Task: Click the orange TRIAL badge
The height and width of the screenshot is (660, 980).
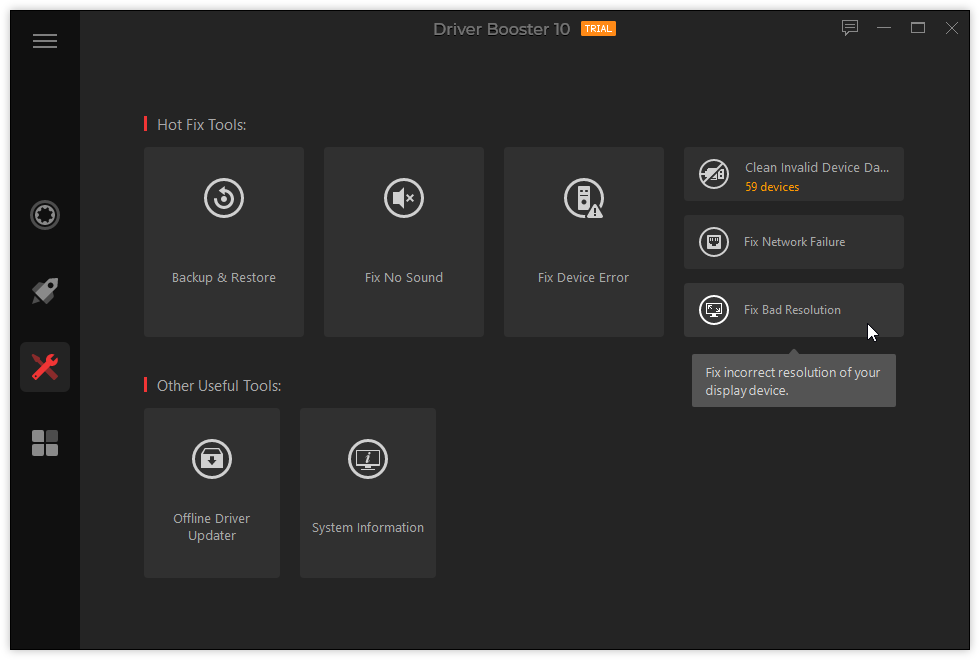Action: [598, 29]
